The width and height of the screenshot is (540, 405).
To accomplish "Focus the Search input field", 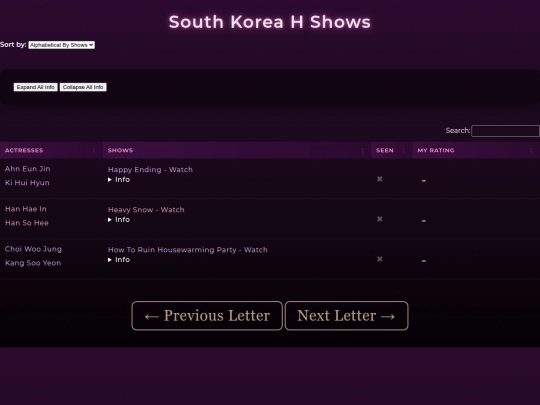I will pos(505,131).
